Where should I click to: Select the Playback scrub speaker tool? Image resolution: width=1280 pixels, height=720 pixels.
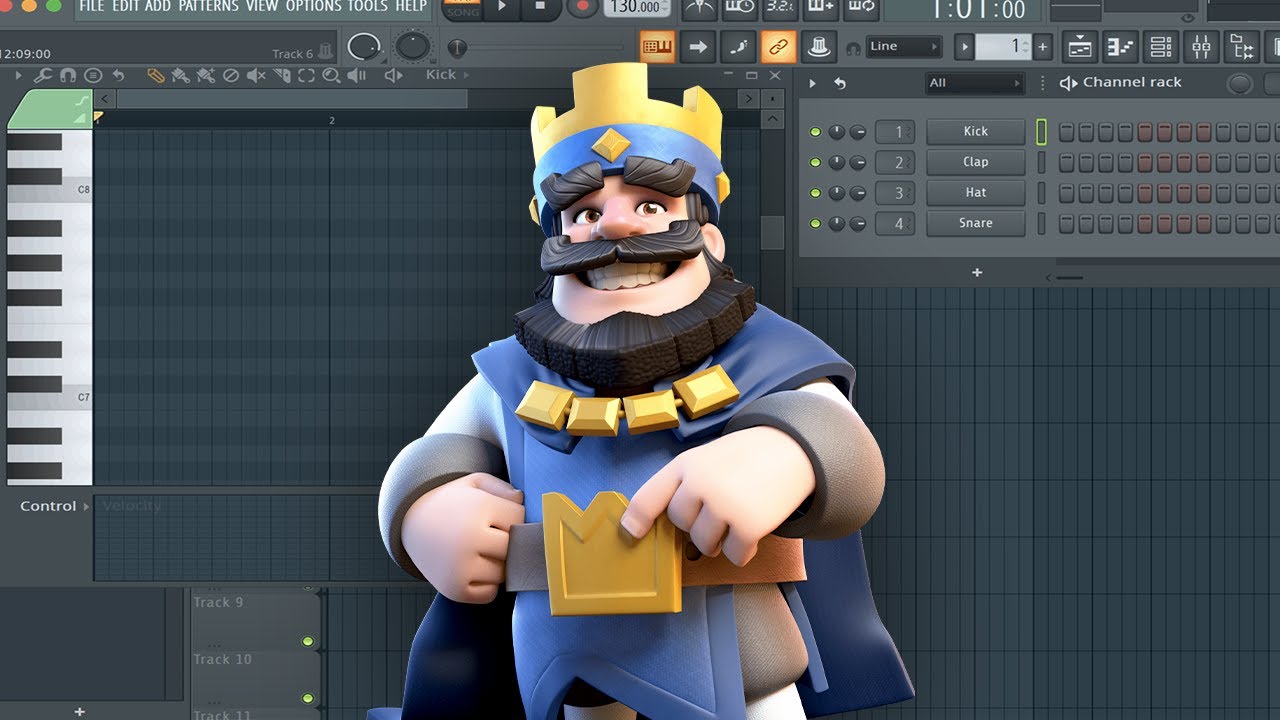point(357,75)
